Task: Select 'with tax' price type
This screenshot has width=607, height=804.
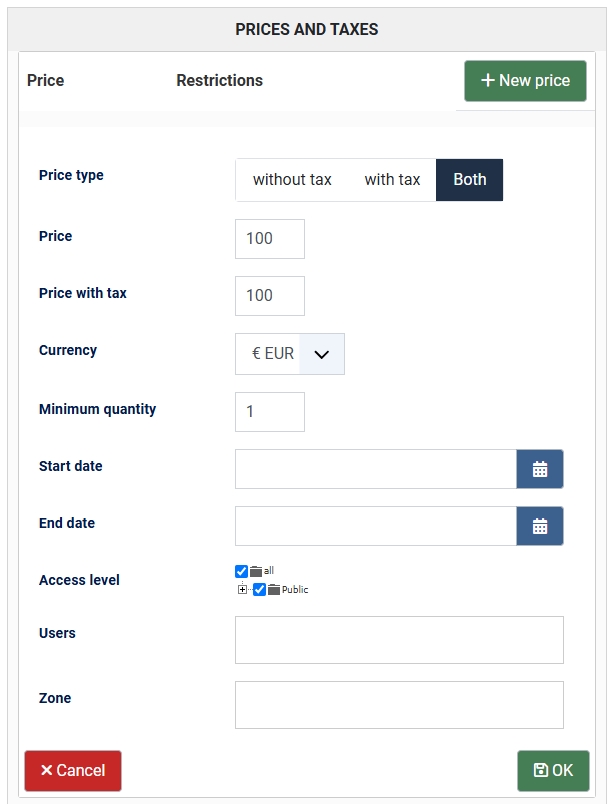Action: pos(392,180)
